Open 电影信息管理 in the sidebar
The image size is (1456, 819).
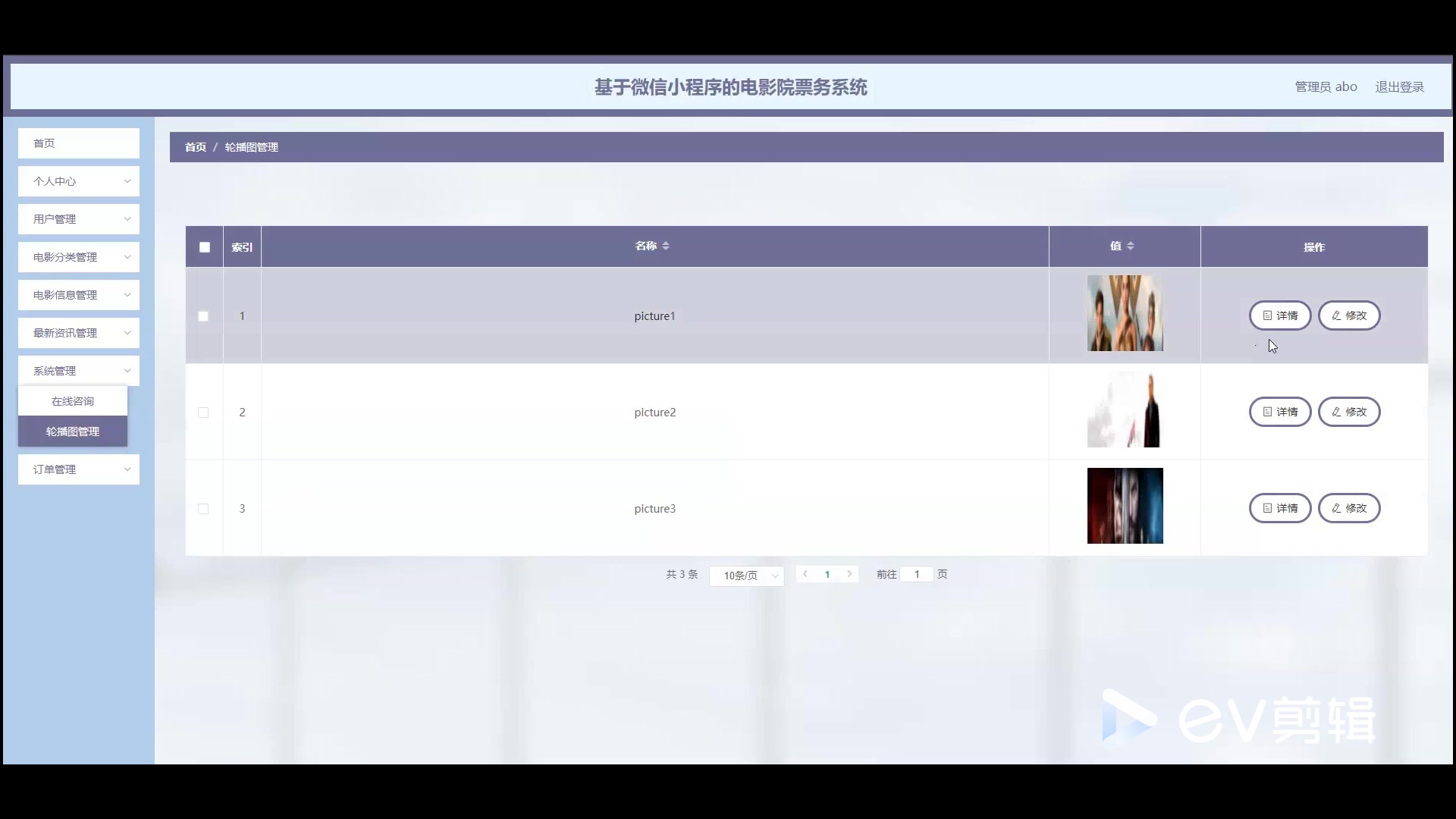(x=79, y=295)
